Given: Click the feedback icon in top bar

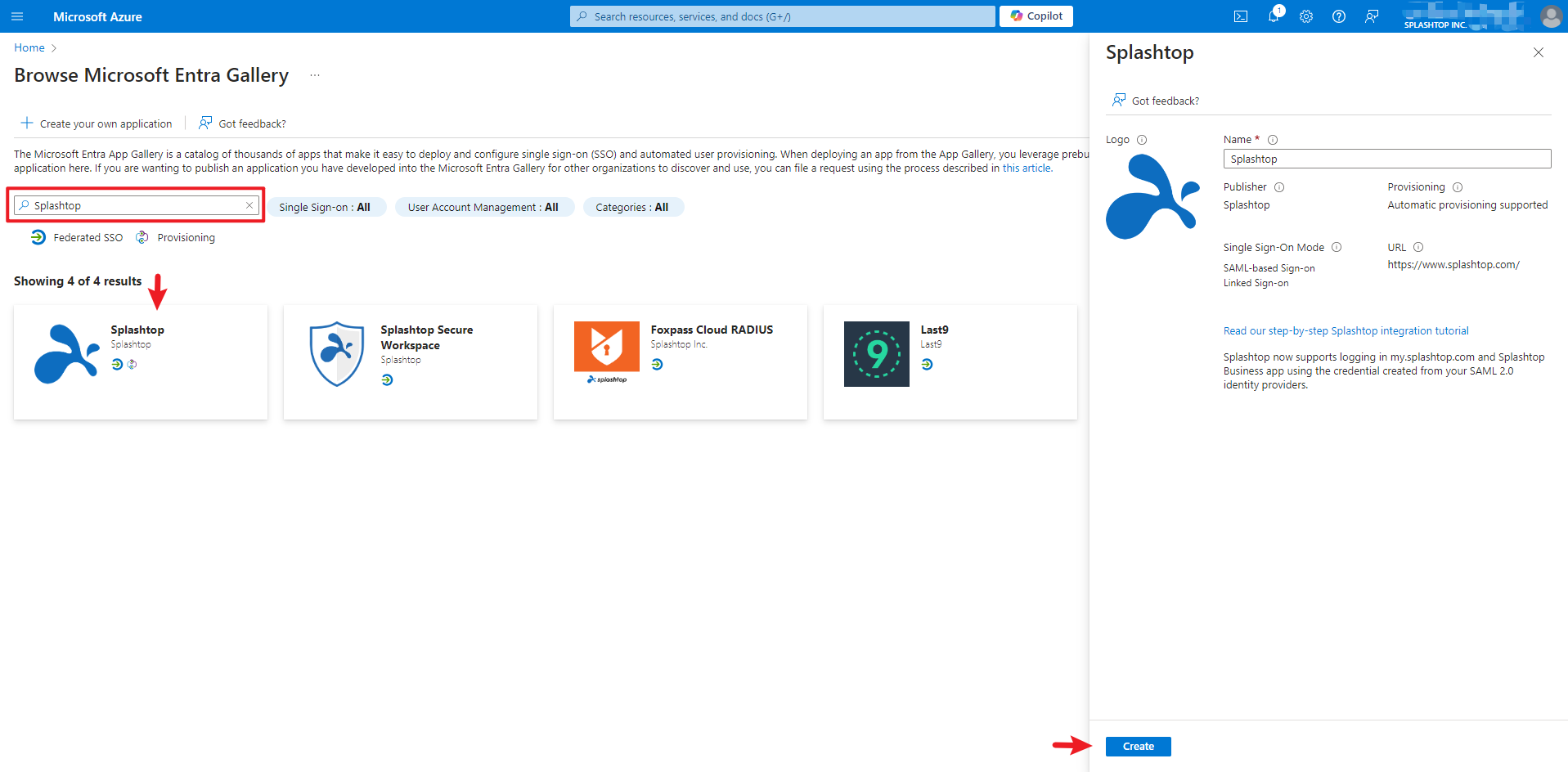Looking at the screenshot, I should 1372,16.
